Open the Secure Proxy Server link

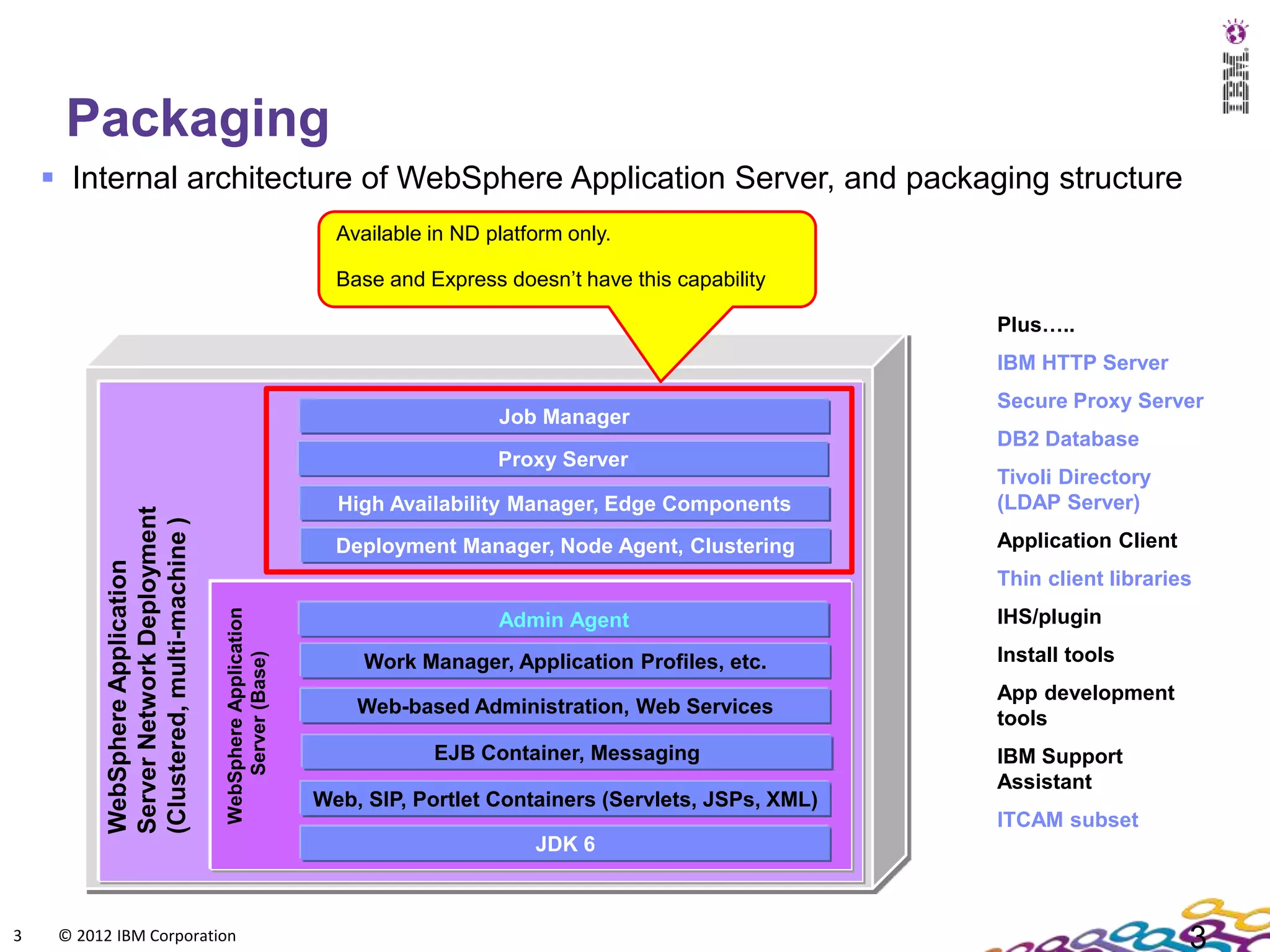(x=1099, y=401)
